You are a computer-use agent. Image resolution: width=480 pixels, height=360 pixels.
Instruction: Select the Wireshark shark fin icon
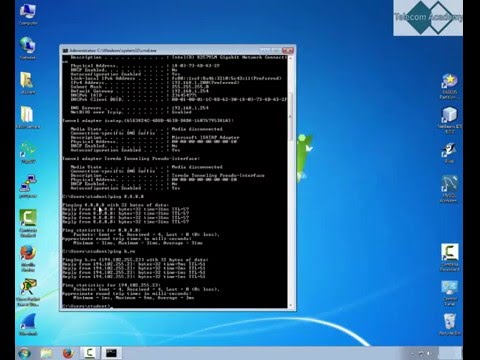28,324
